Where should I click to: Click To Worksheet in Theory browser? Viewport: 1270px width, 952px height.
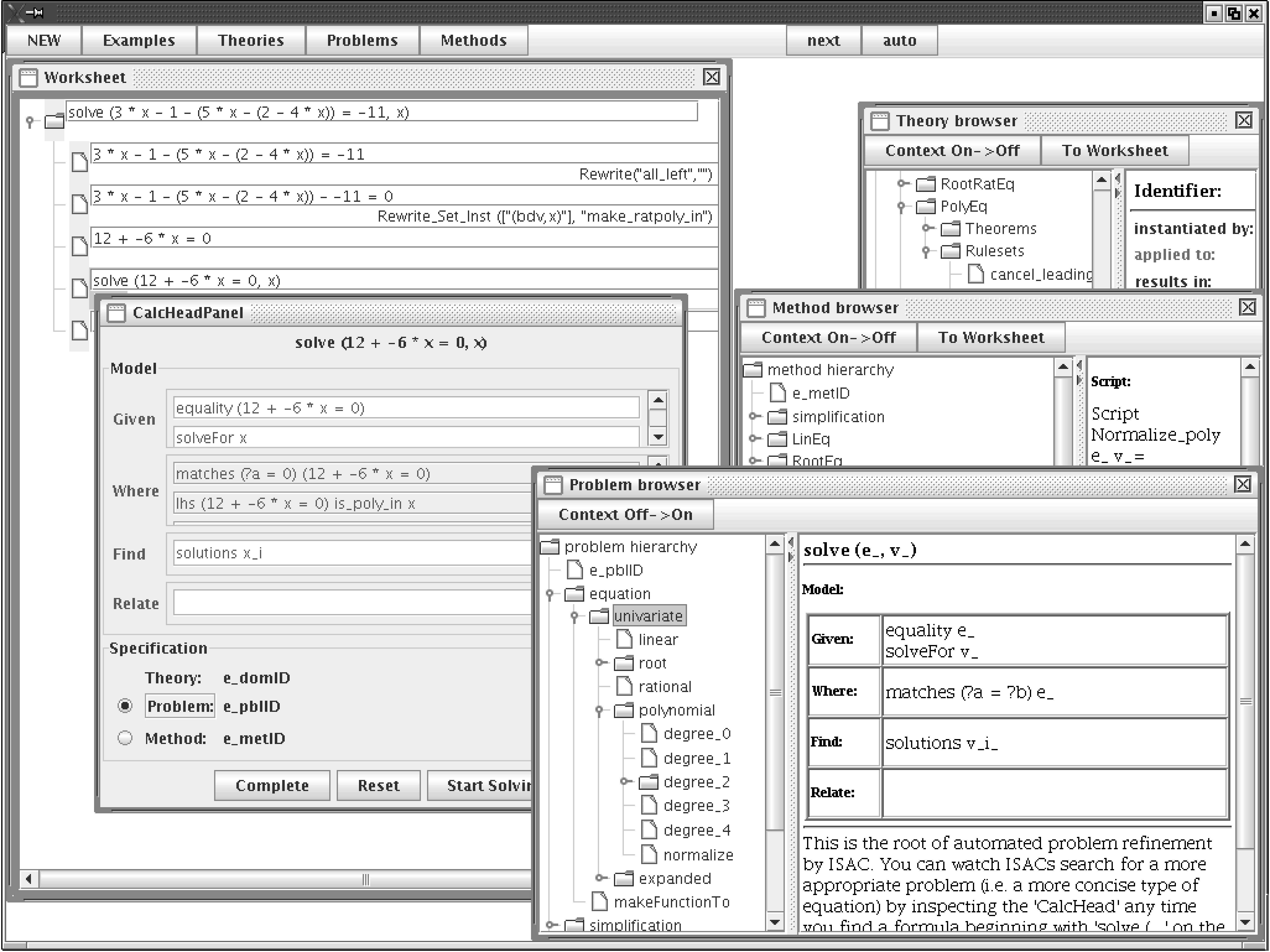[x=1114, y=150]
